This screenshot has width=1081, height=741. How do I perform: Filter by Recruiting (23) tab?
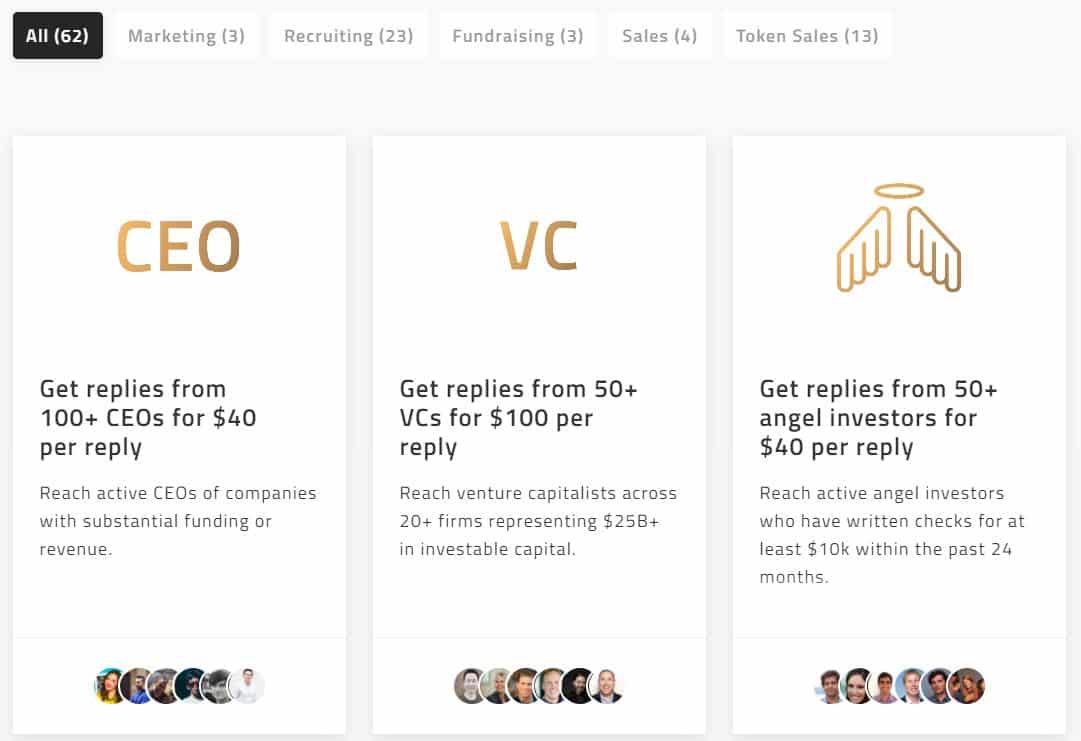pyautogui.click(x=348, y=36)
